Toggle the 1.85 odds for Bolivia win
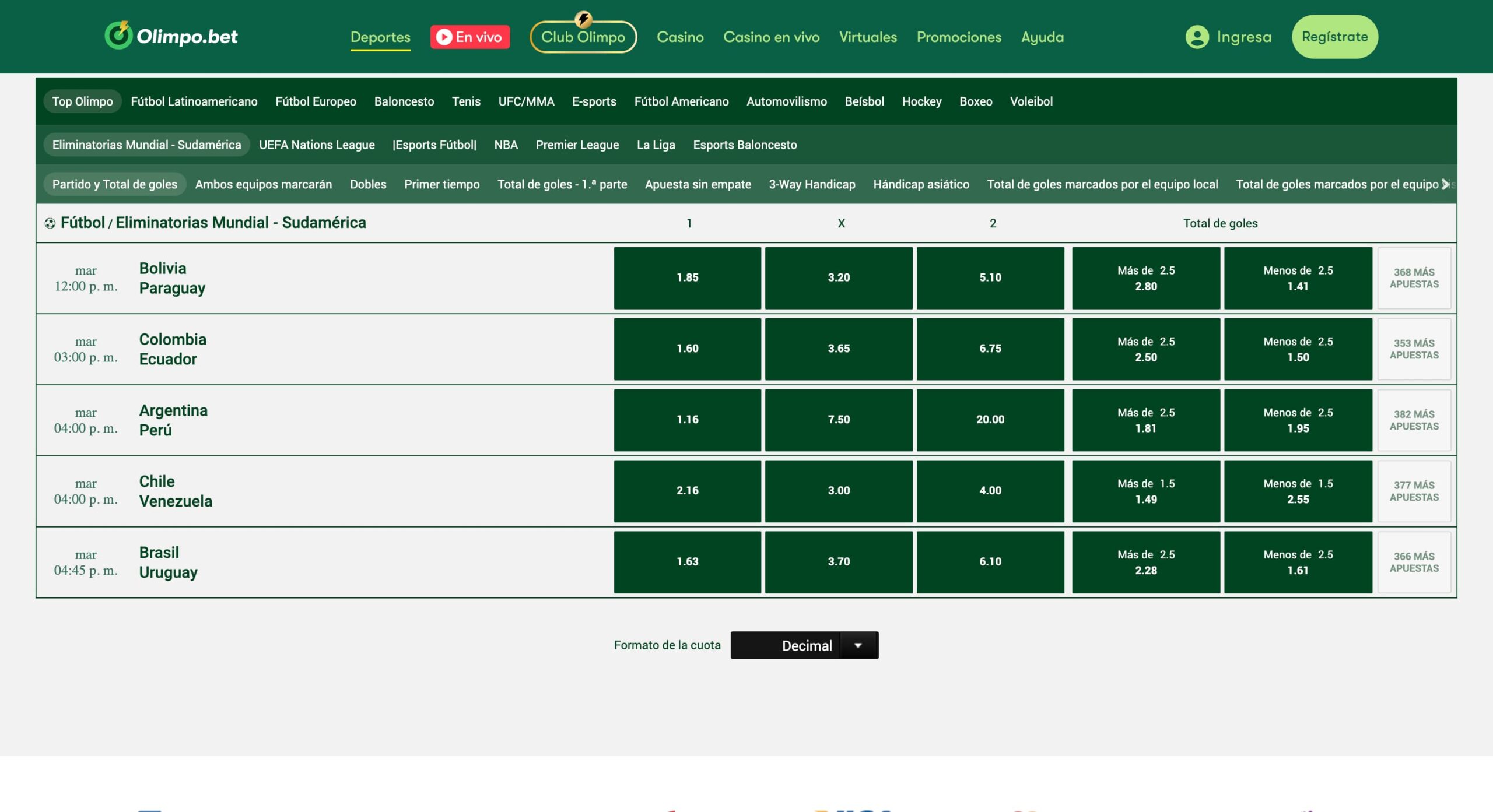This screenshot has width=1493, height=812. point(687,277)
